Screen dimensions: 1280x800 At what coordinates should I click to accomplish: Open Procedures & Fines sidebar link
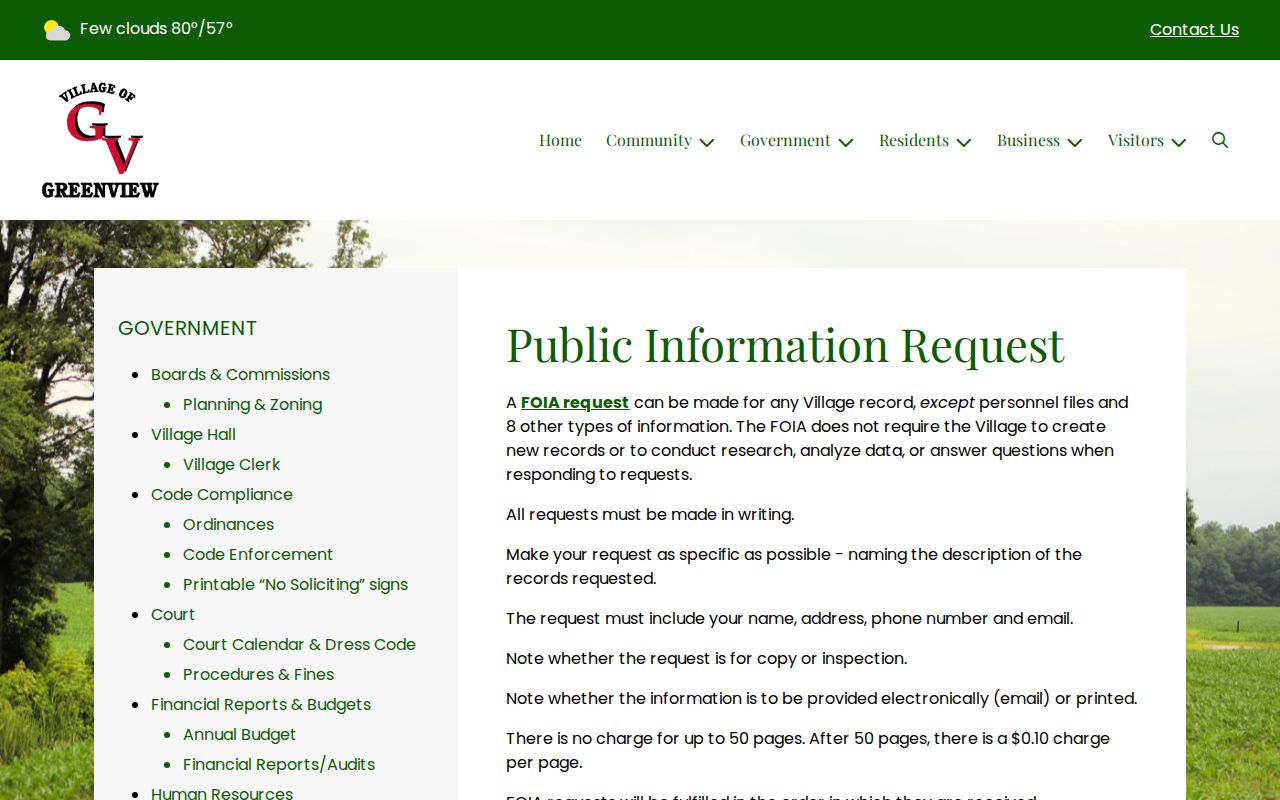pyautogui.click(x=258, y=674)
